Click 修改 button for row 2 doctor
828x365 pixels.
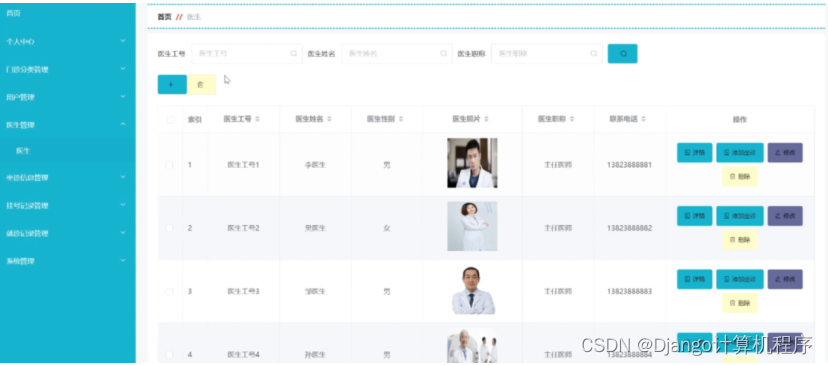(785, 216)
